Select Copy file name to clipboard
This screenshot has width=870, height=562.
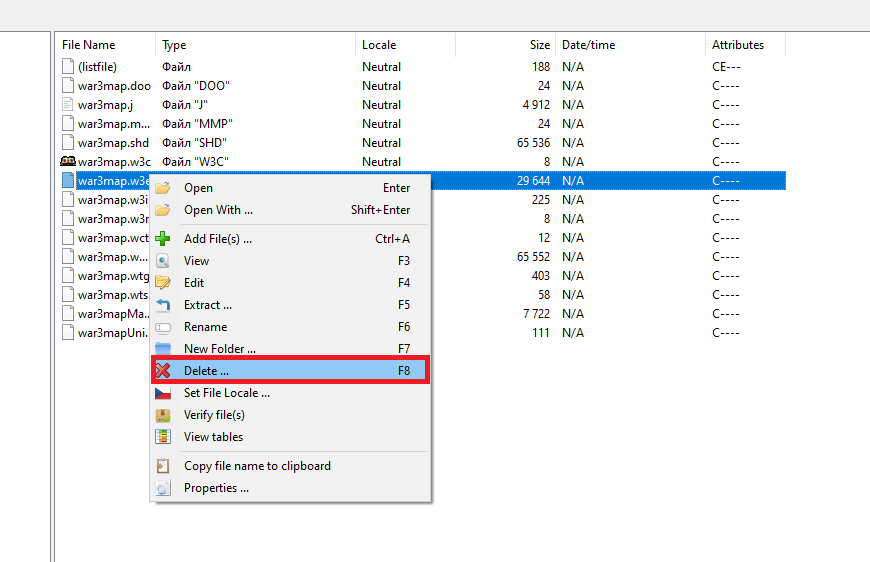pos(290,466)
